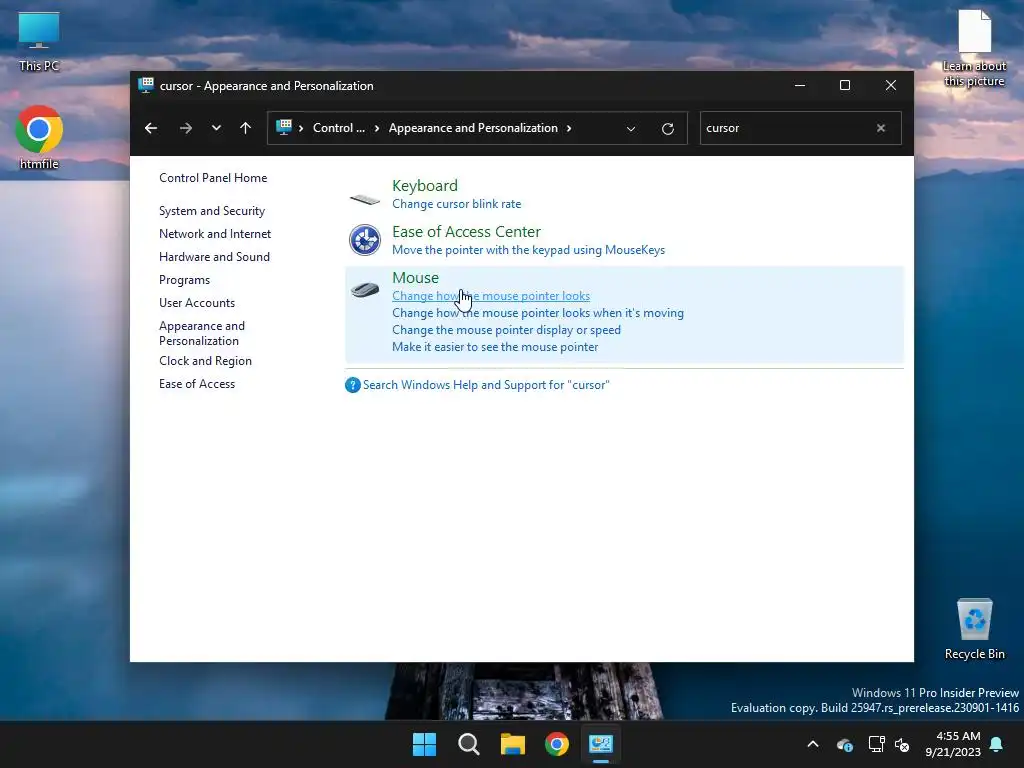
Task: Open Network and Internet category
Action: pos(215,234)
